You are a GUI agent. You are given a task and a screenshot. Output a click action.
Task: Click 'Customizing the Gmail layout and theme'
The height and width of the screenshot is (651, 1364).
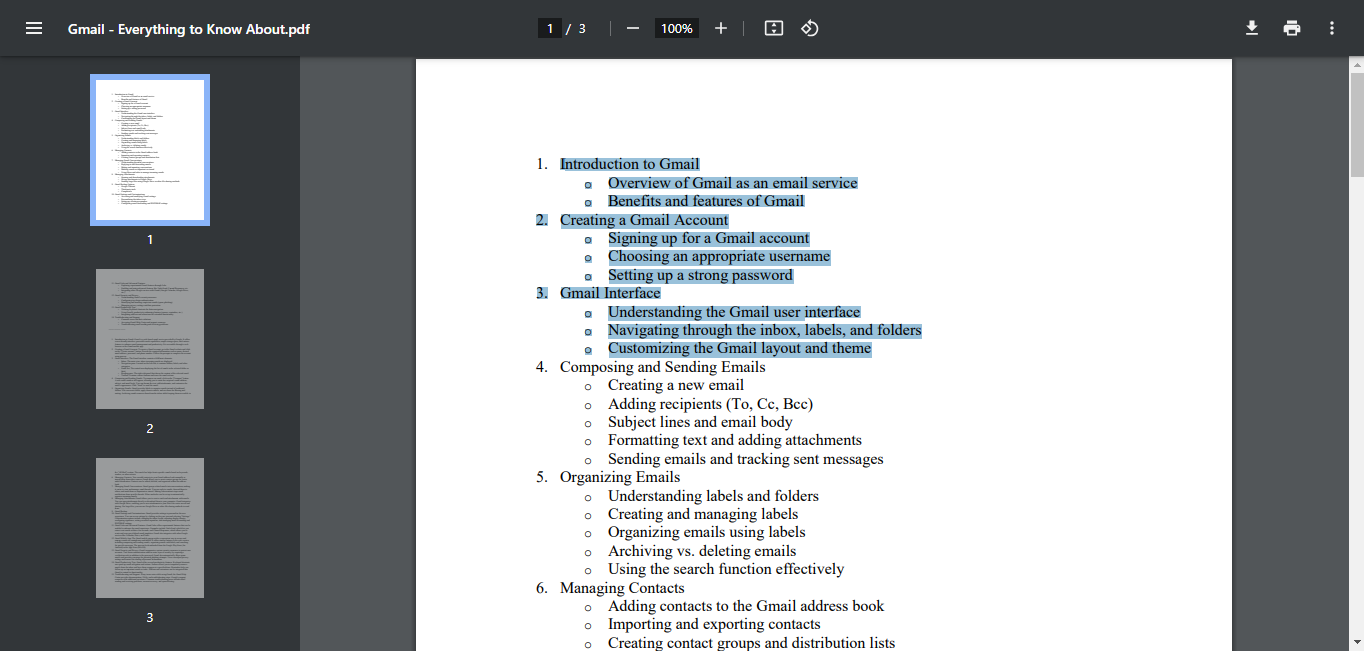tap(740, 348)
